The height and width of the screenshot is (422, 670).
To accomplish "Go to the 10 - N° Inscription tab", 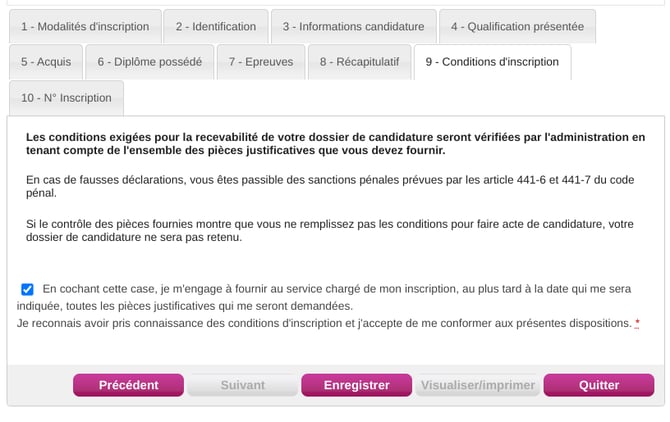I will tap(66, 98).
